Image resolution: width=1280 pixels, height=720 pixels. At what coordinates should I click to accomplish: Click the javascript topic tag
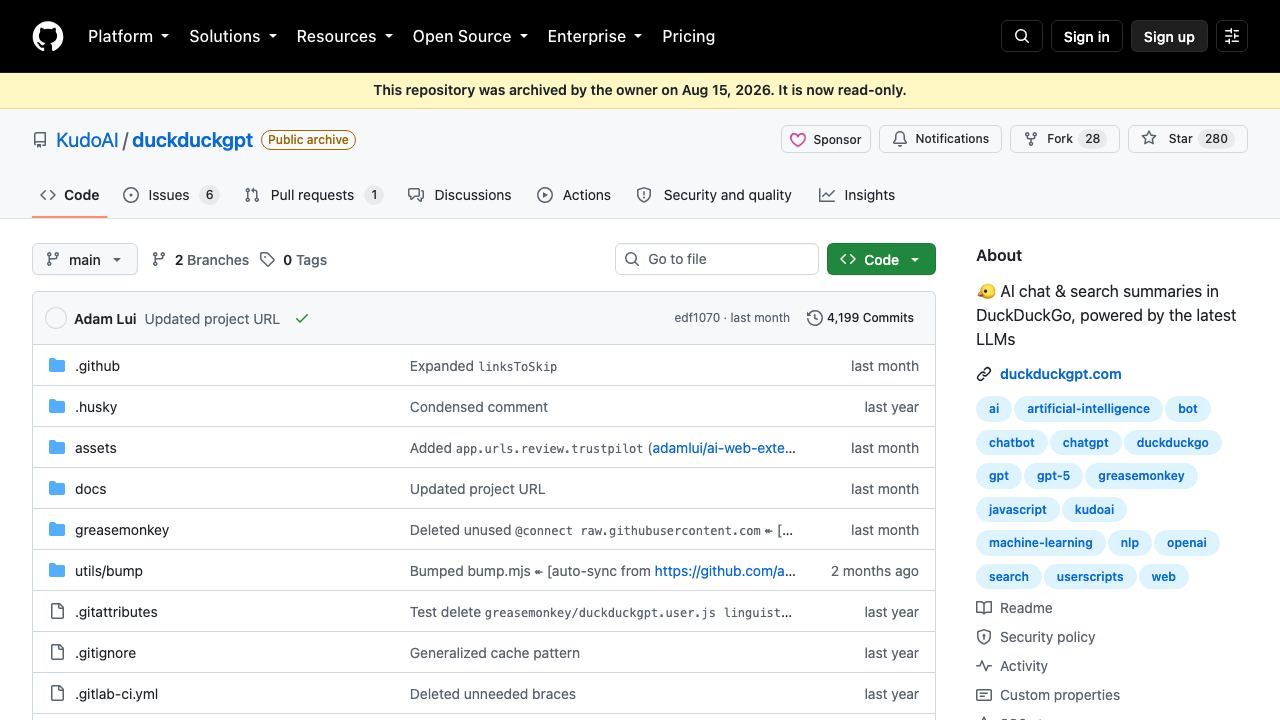pos(1018,510)
